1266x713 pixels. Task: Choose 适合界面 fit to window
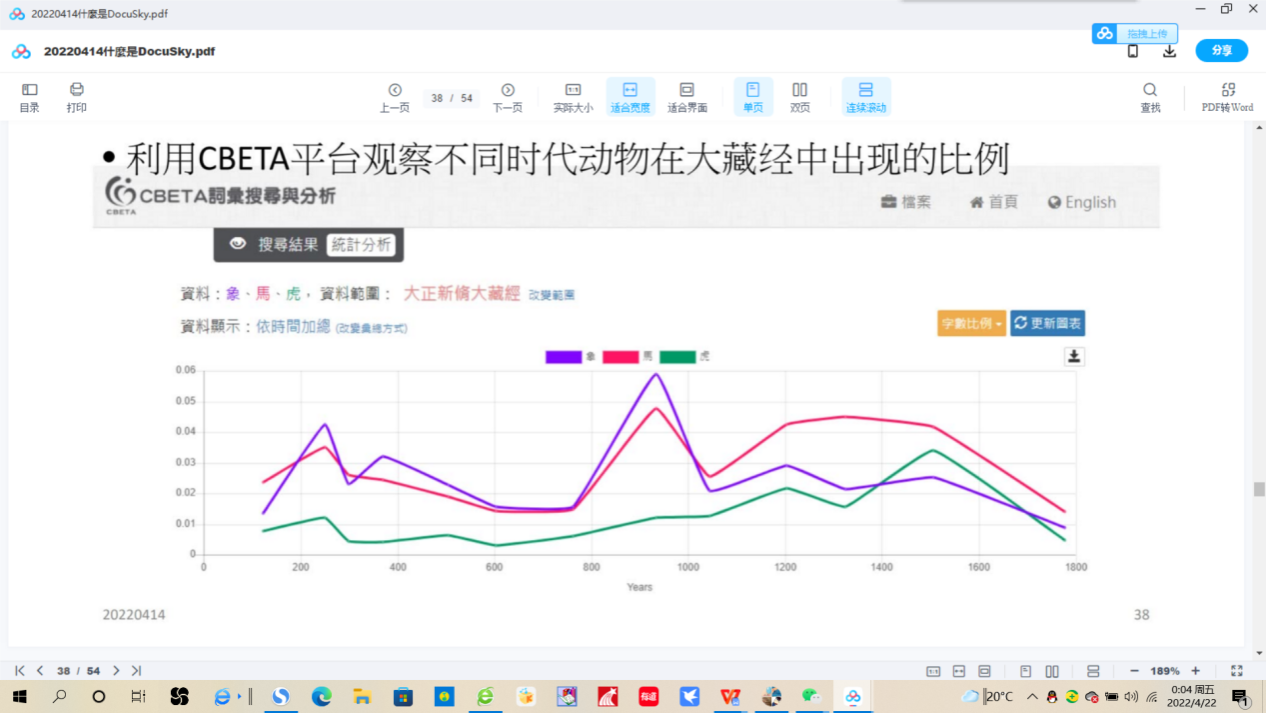[687, 97]
